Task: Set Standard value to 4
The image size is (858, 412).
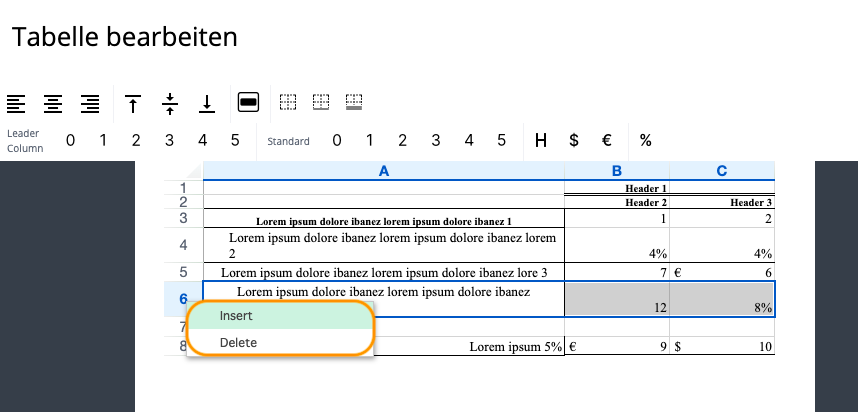Action: point(469,141)
